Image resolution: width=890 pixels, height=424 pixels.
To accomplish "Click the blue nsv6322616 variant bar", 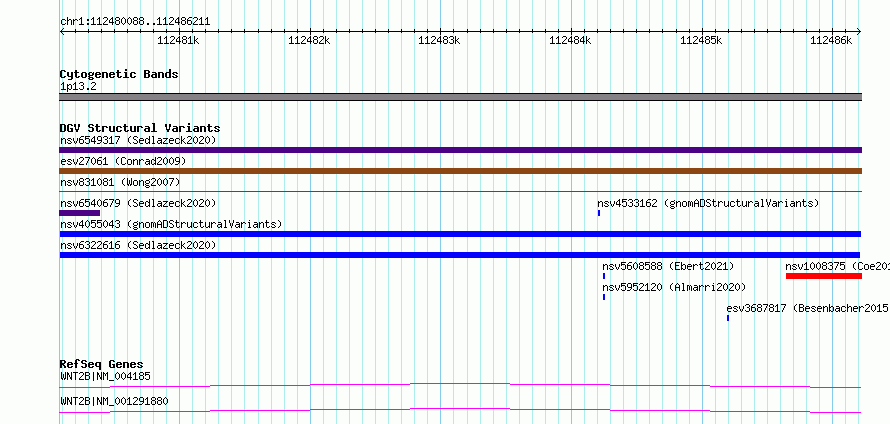I will pos(460,255).
